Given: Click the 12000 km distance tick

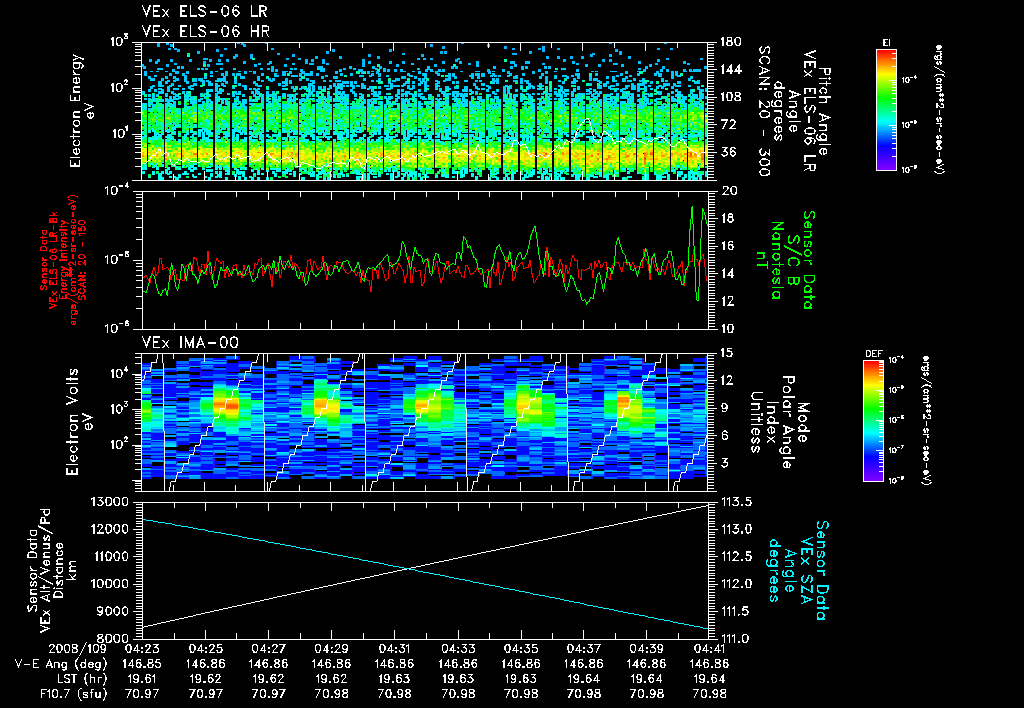Looking at the screenshot, I should pyautogui.click(x=111, y=529).
